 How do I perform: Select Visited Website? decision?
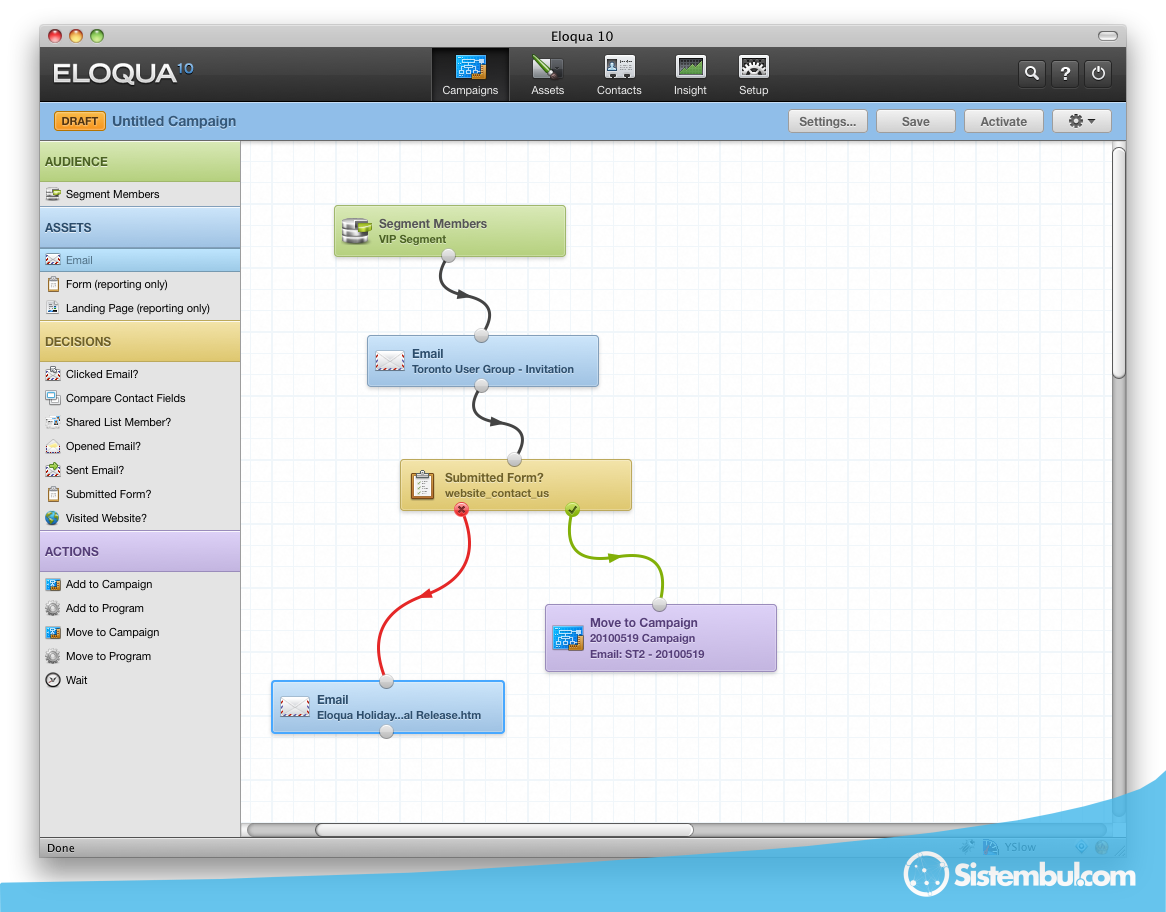(x=140, y=518)
